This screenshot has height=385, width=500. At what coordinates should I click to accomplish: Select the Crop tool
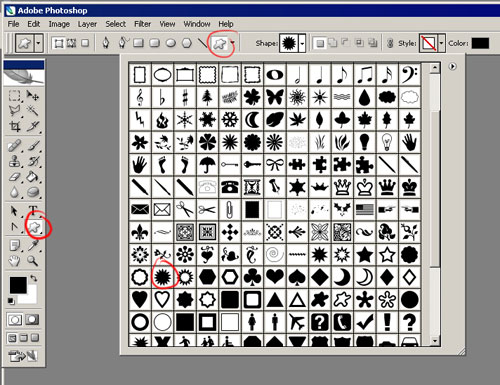pos(15,126)
